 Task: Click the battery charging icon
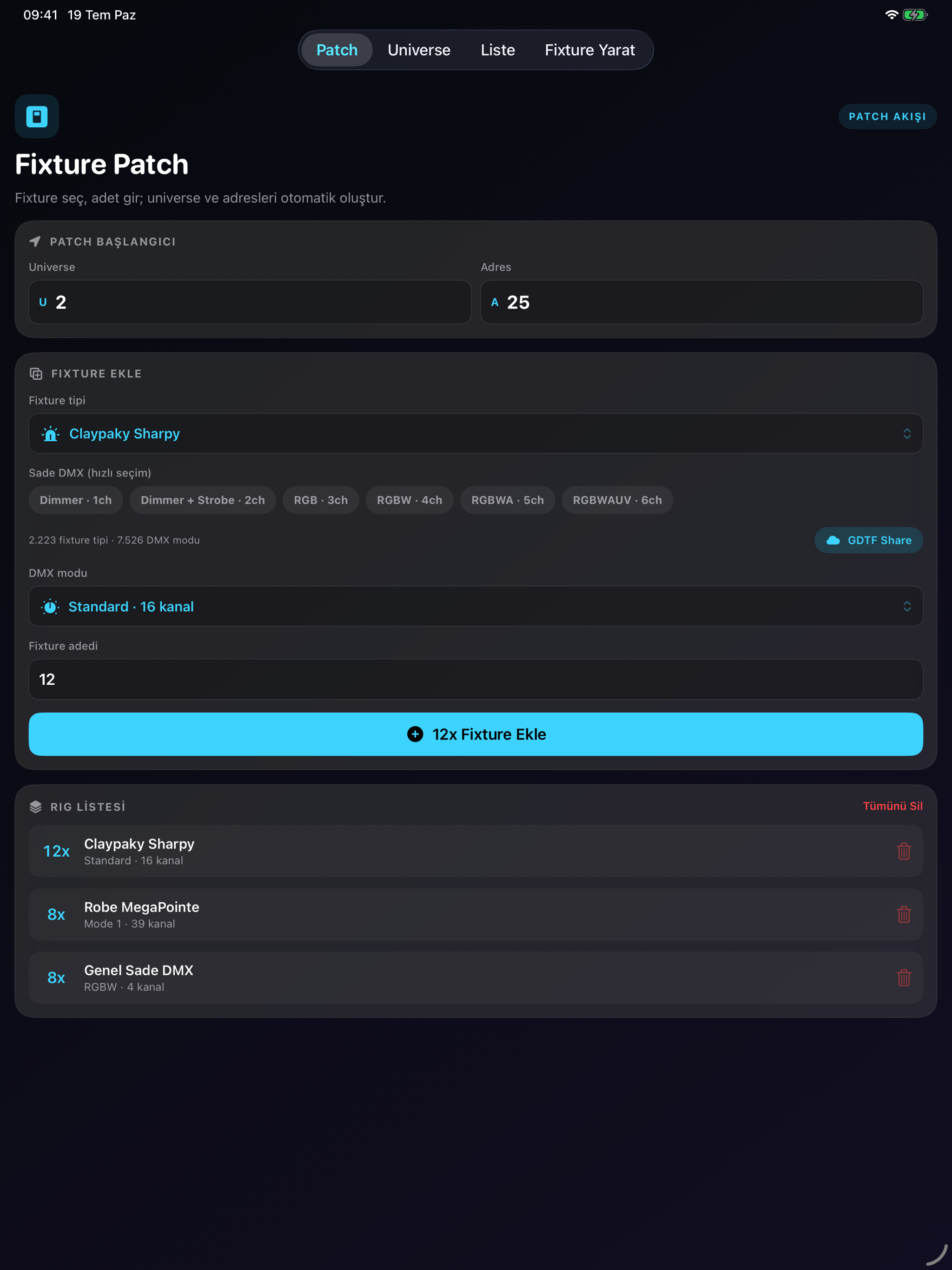[x=915, y=15]
